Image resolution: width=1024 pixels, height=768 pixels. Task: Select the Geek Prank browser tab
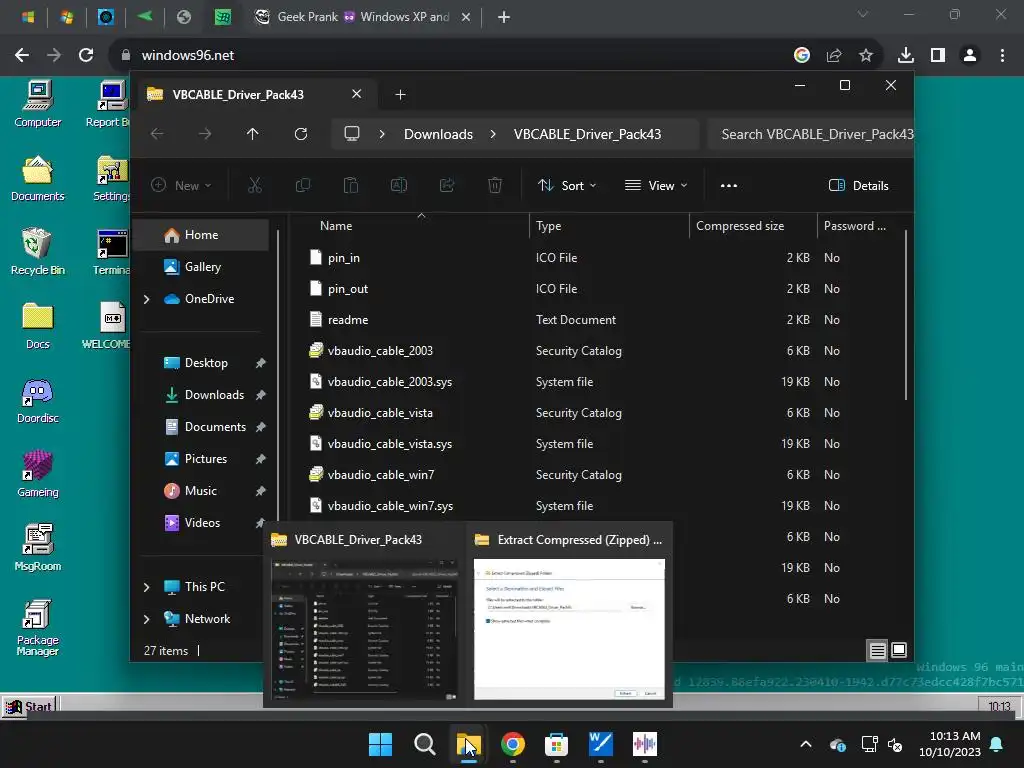click(x=362, y=17)
